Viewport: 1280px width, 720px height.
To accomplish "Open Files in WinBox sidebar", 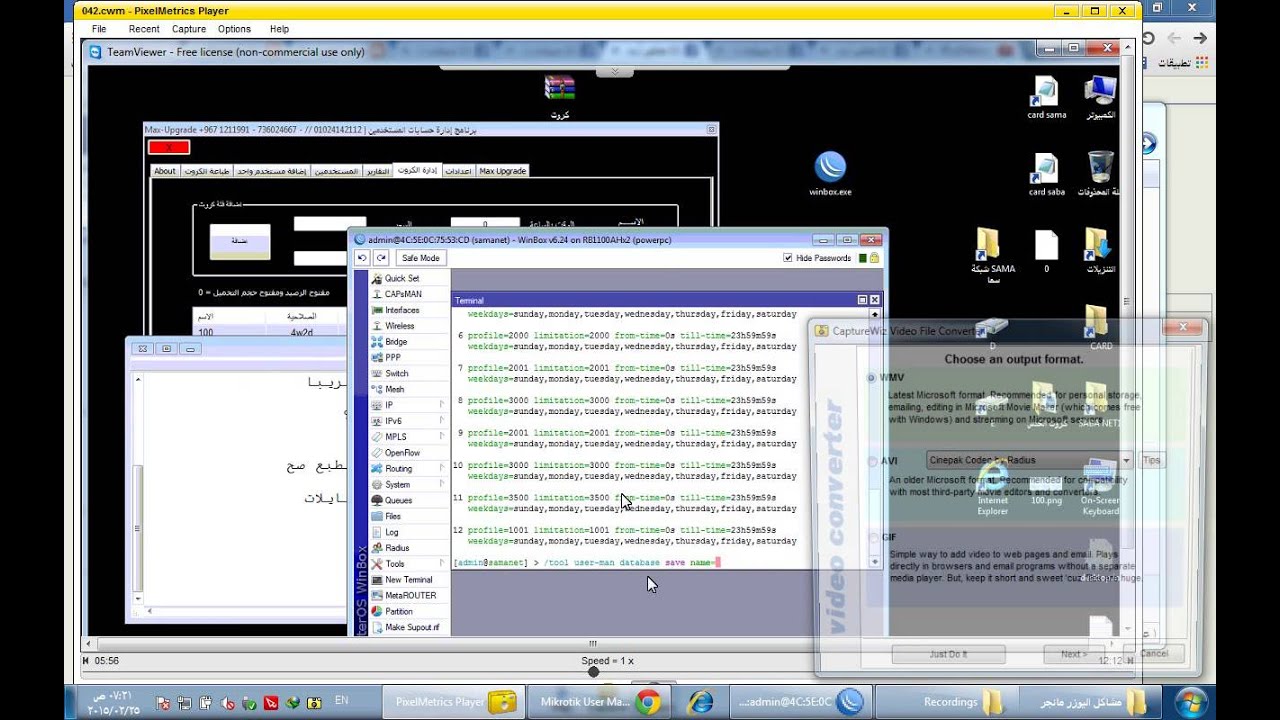I will 393,516.
